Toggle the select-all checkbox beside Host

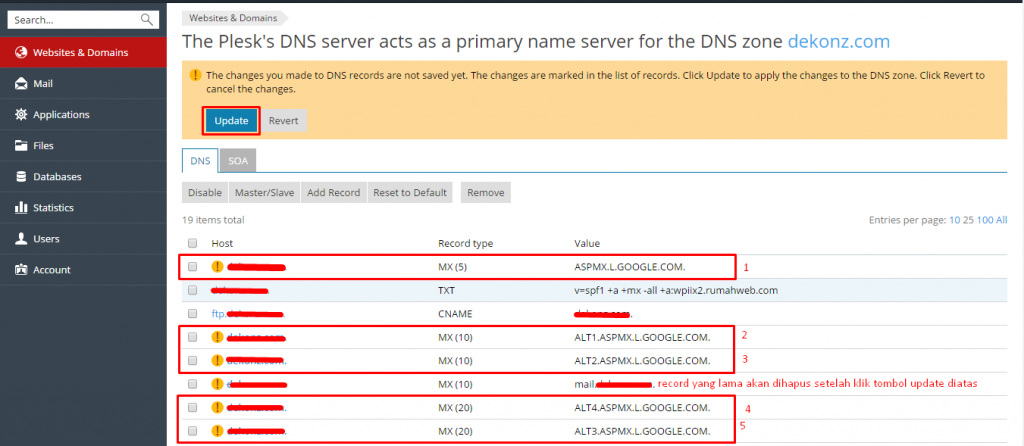click(x=192, y=243)
